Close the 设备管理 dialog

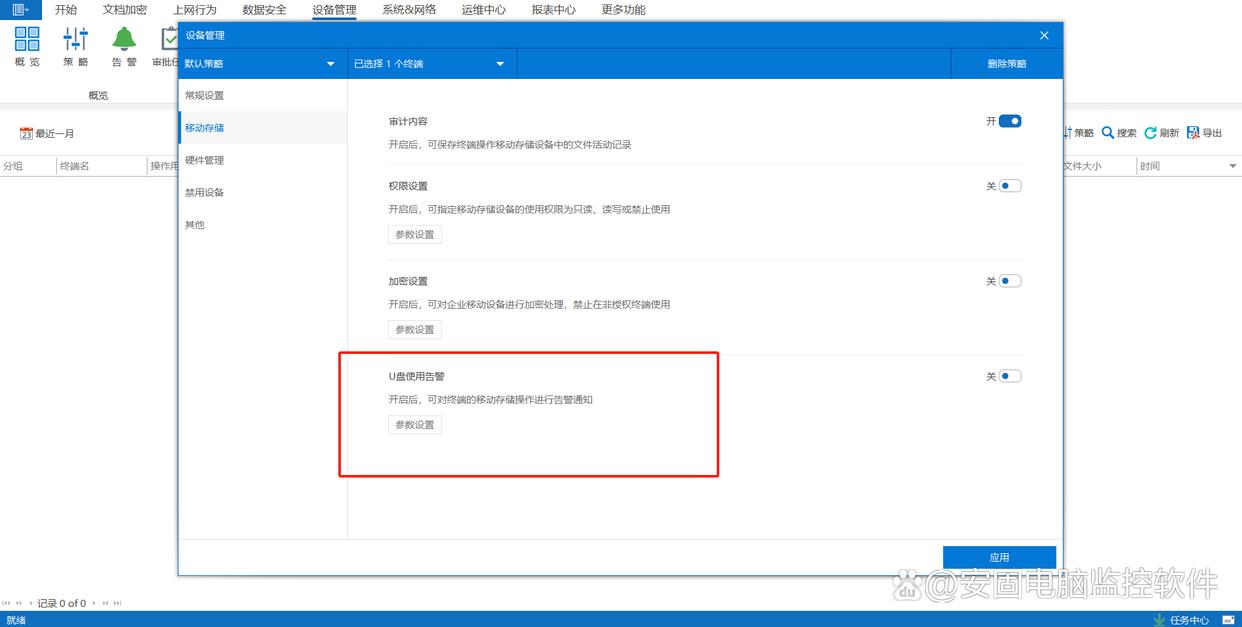[1044, 35]
